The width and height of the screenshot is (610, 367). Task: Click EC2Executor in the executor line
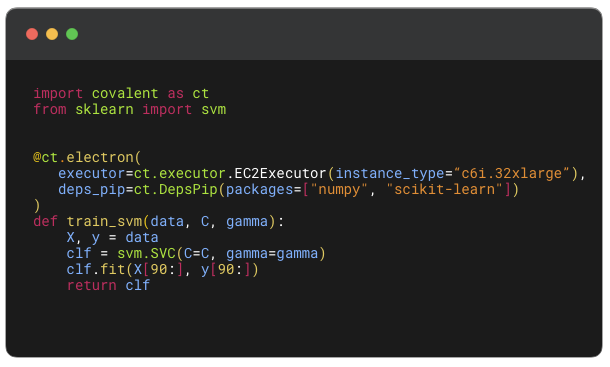[x=280, y=173]
